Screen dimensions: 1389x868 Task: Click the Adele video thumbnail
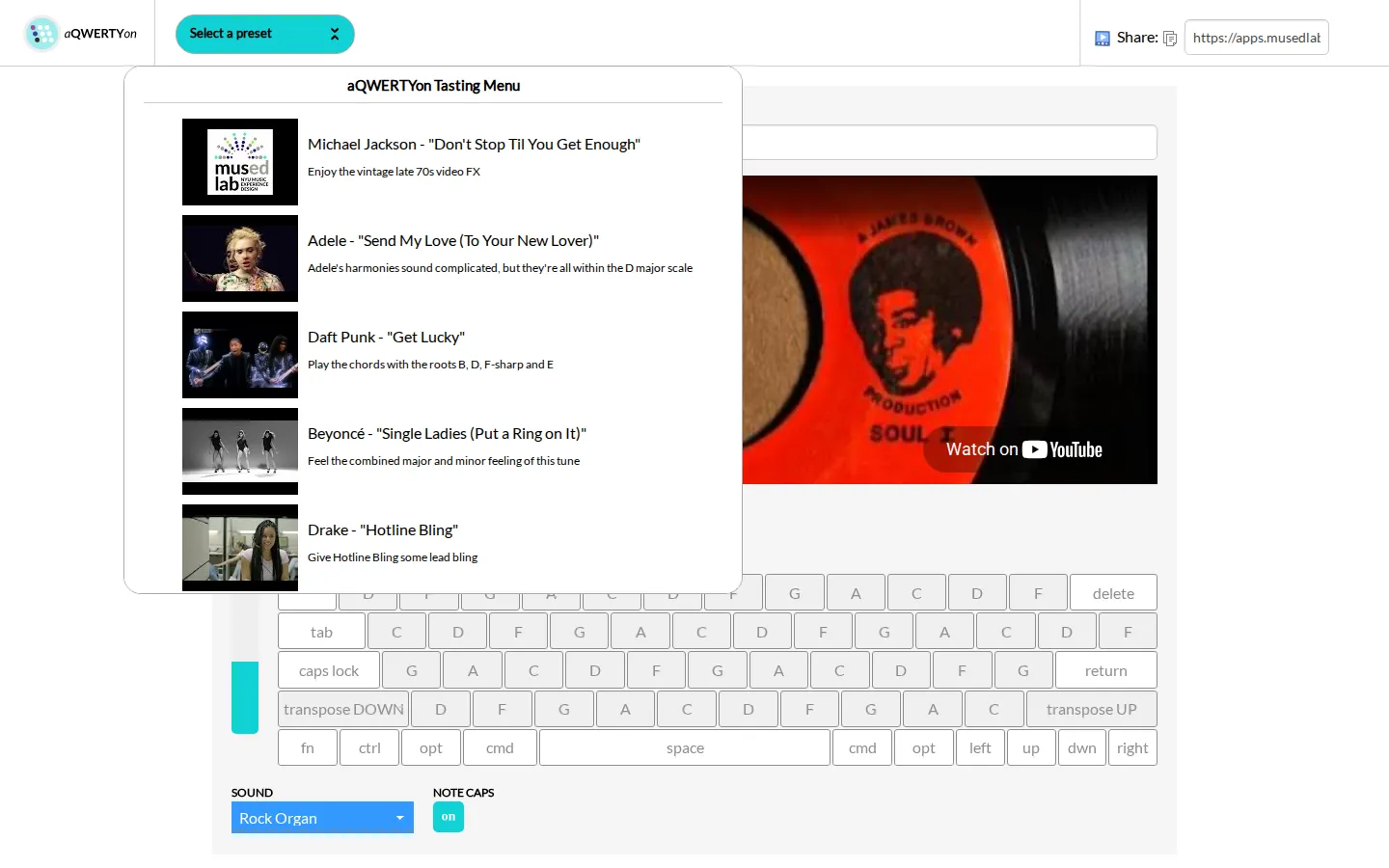pos(240,258)
